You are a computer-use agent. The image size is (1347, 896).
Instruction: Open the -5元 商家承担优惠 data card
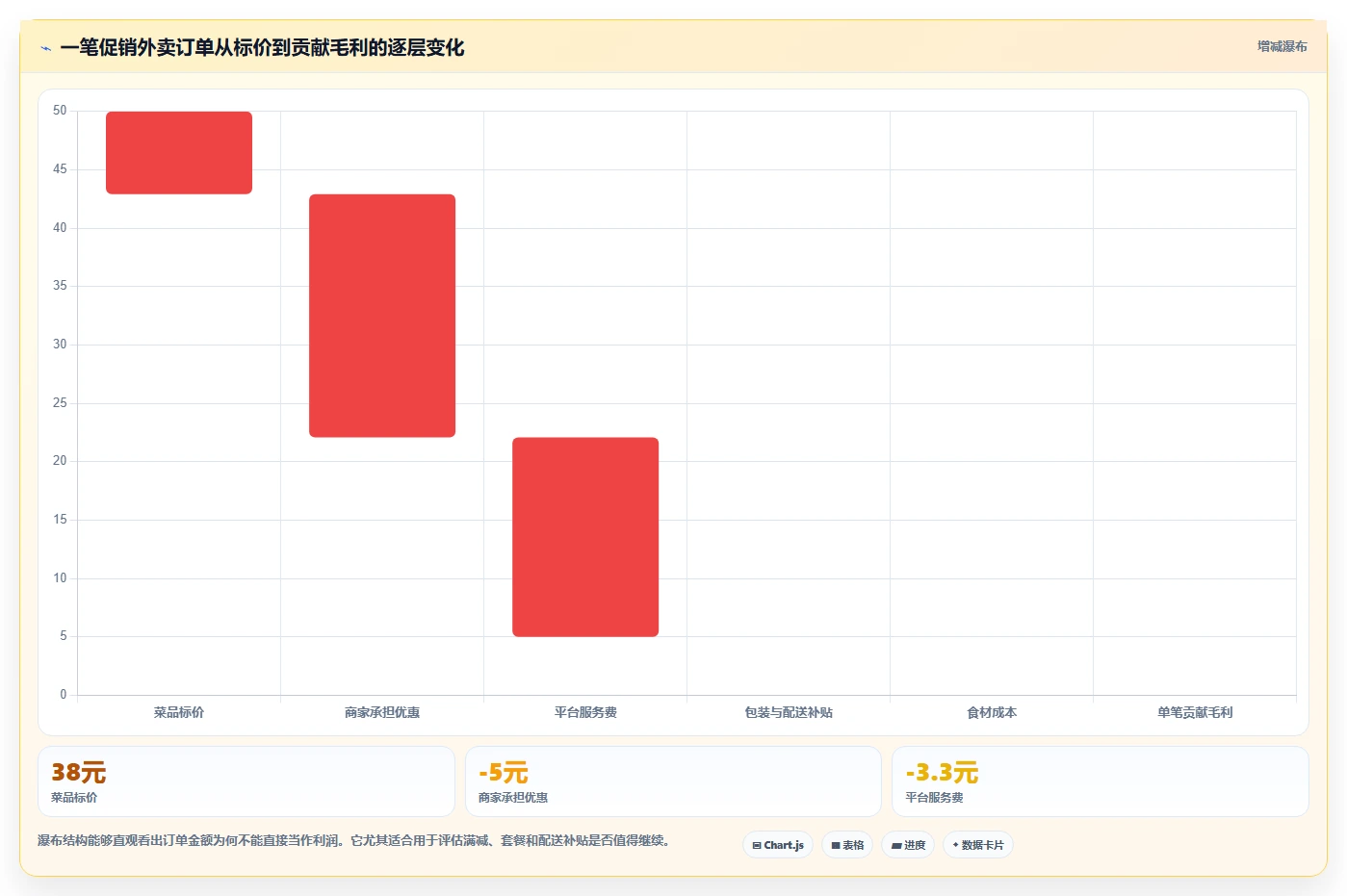point(673,781)
